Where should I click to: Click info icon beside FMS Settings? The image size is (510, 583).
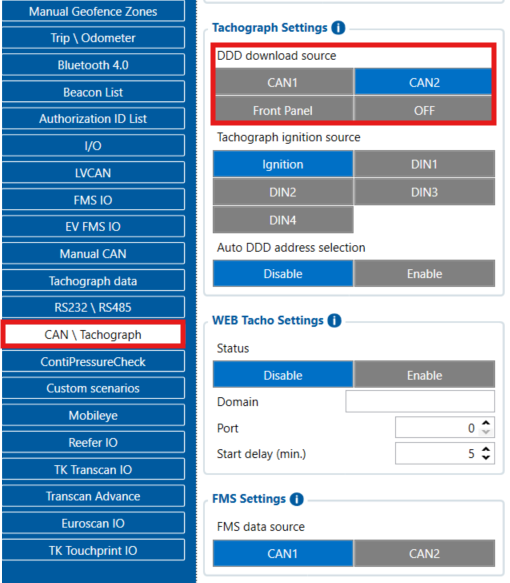tap(296, 499)
